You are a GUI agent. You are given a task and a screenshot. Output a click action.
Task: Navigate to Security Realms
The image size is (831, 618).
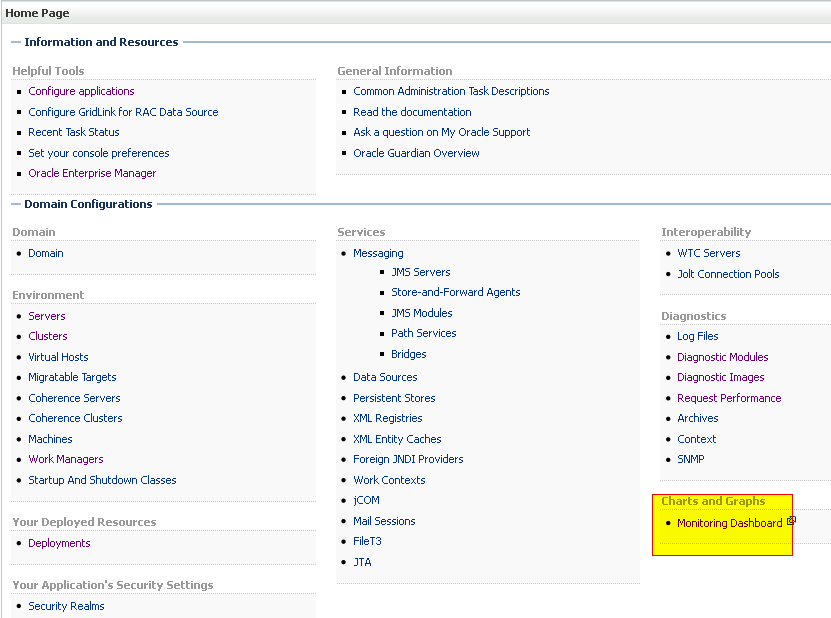pos(66,606)
